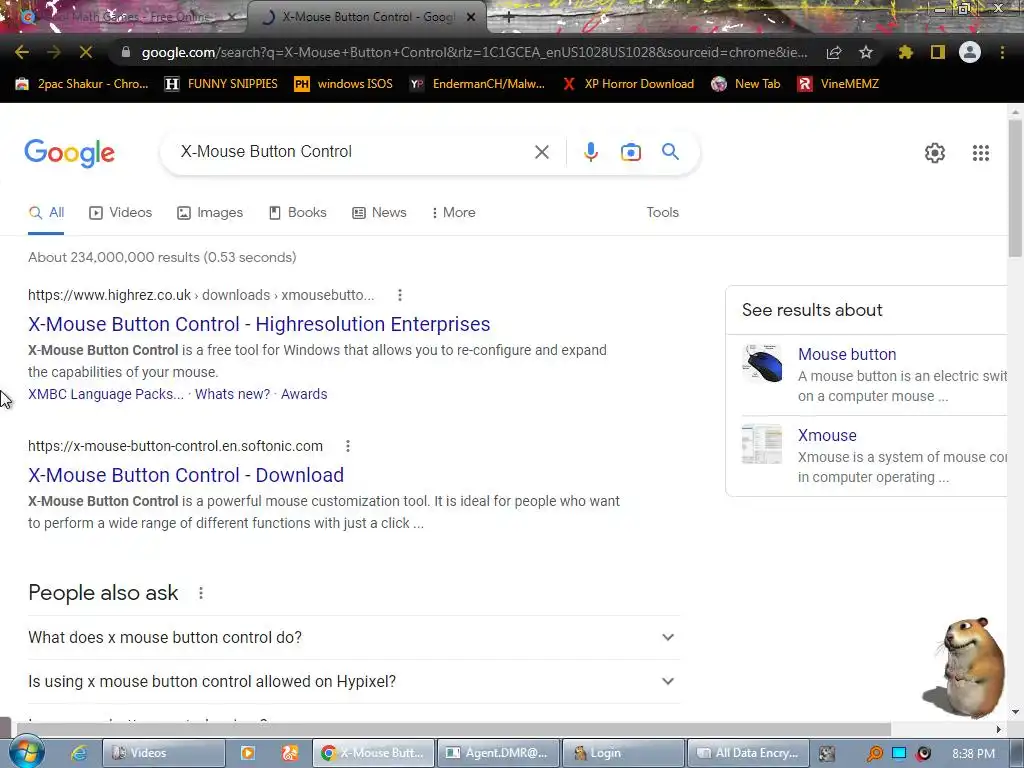Open the Tools search options
Screen dimensions: 1024x768
pos(662,212)
